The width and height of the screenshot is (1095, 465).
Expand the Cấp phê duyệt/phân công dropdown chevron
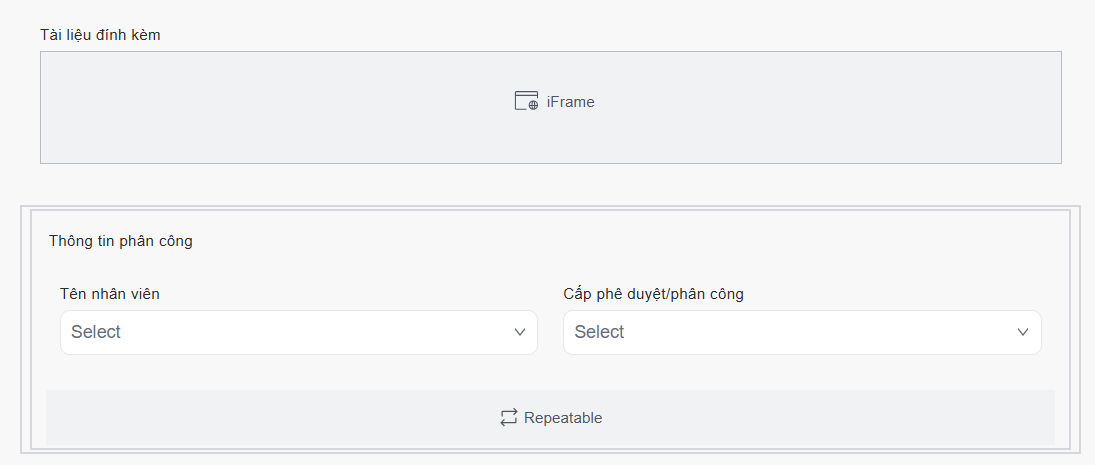(x=1023, y=332)
